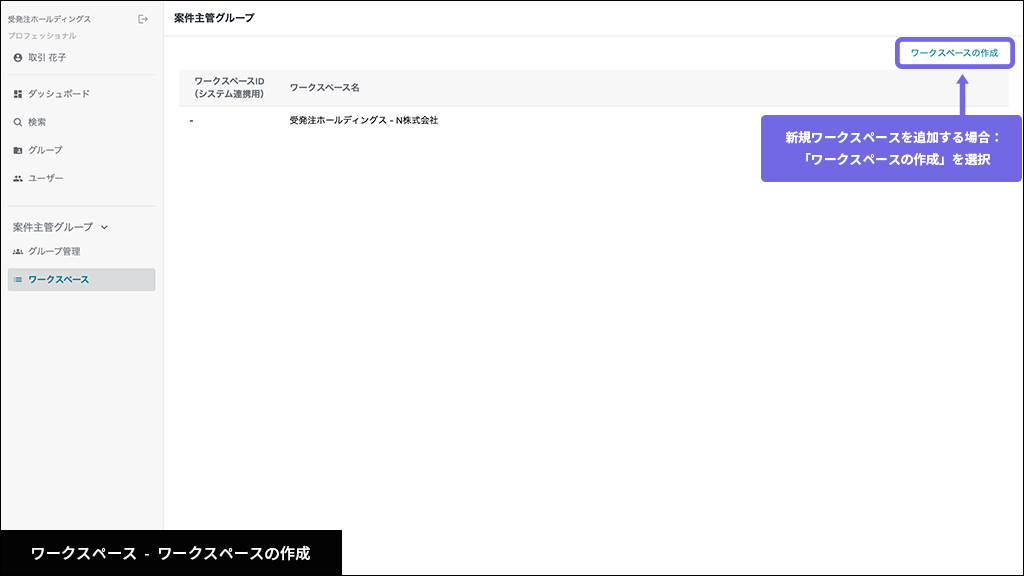Click the 案件主管グループ page title
This screenshot has width=1024, height=576.
pos(214,18)
